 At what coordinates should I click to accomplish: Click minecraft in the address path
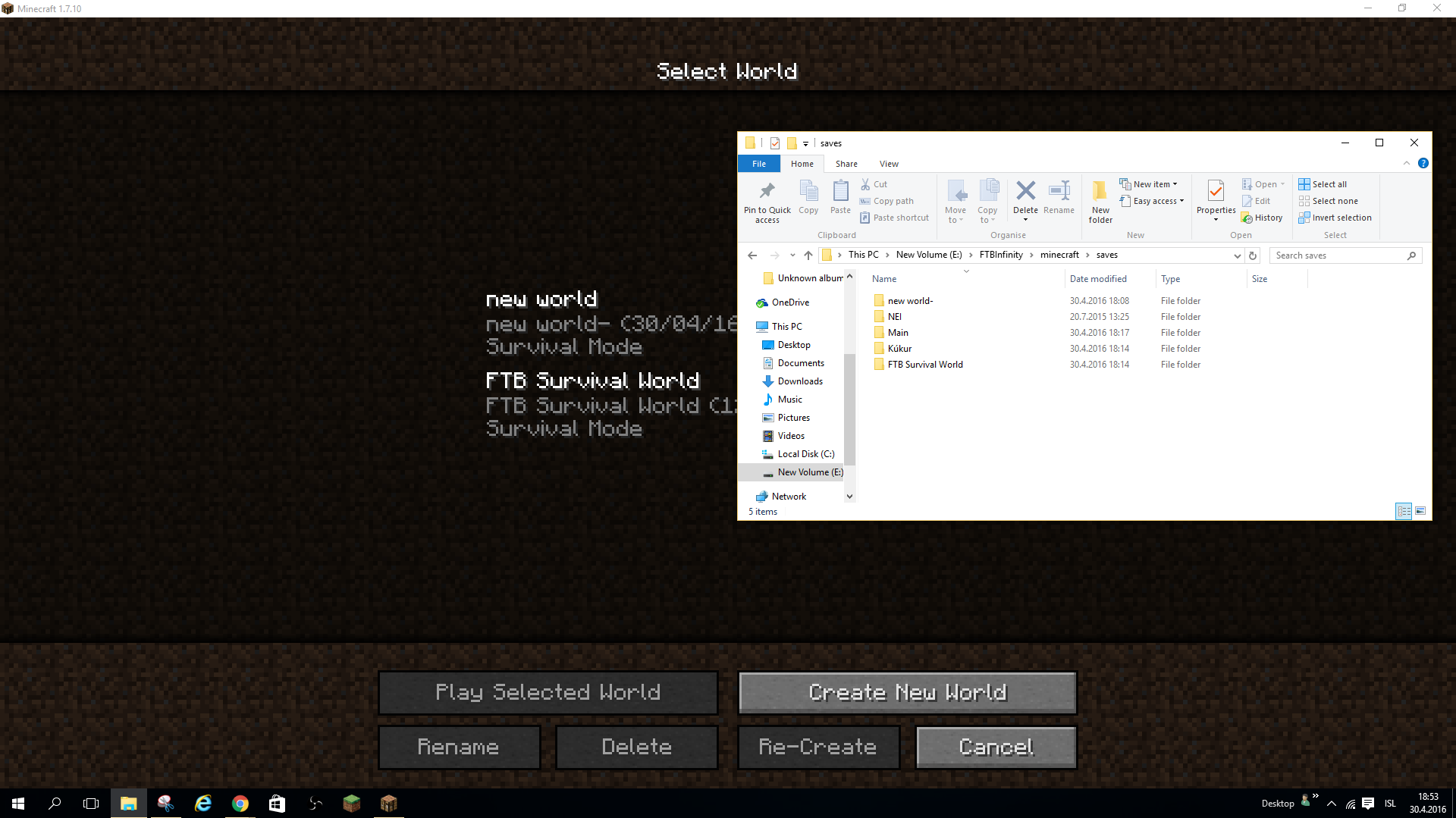pos(1059,255)
